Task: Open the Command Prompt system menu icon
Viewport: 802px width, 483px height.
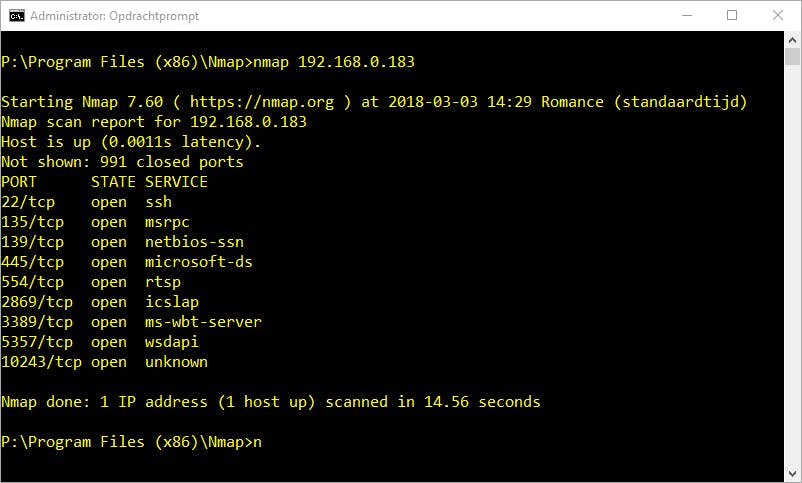Action: coord(16,15)
